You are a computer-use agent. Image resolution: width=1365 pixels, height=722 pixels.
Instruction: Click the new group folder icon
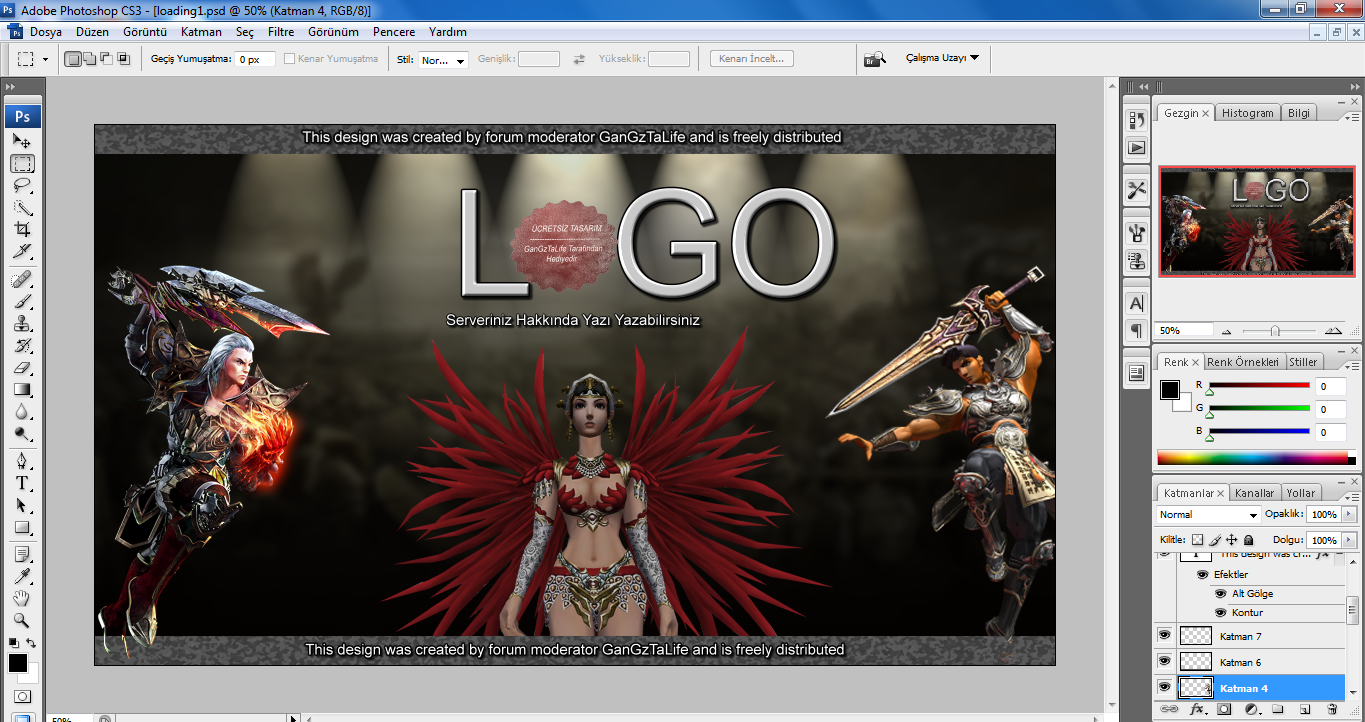(x=1278, y=709)
